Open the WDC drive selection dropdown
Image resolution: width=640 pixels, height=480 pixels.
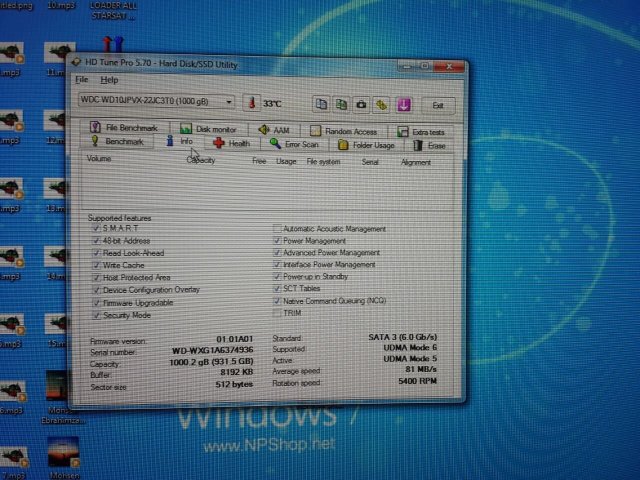pyautogui.click(x=156, y=102)
